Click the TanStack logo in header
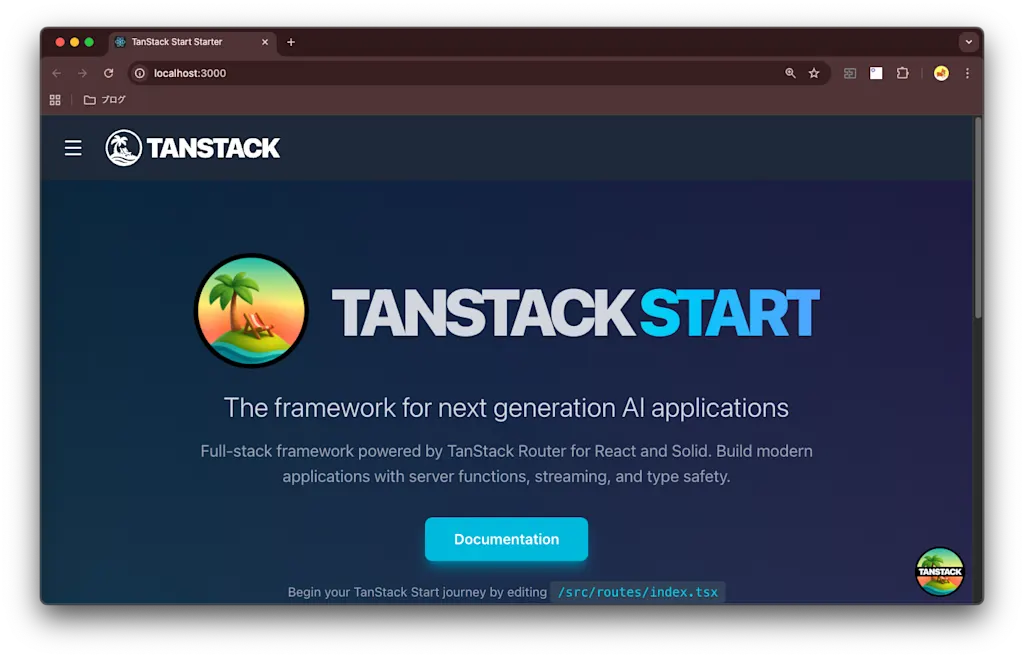Image resolution: width=1024 pixels, height=658 pixels. [x=193, y=148]
